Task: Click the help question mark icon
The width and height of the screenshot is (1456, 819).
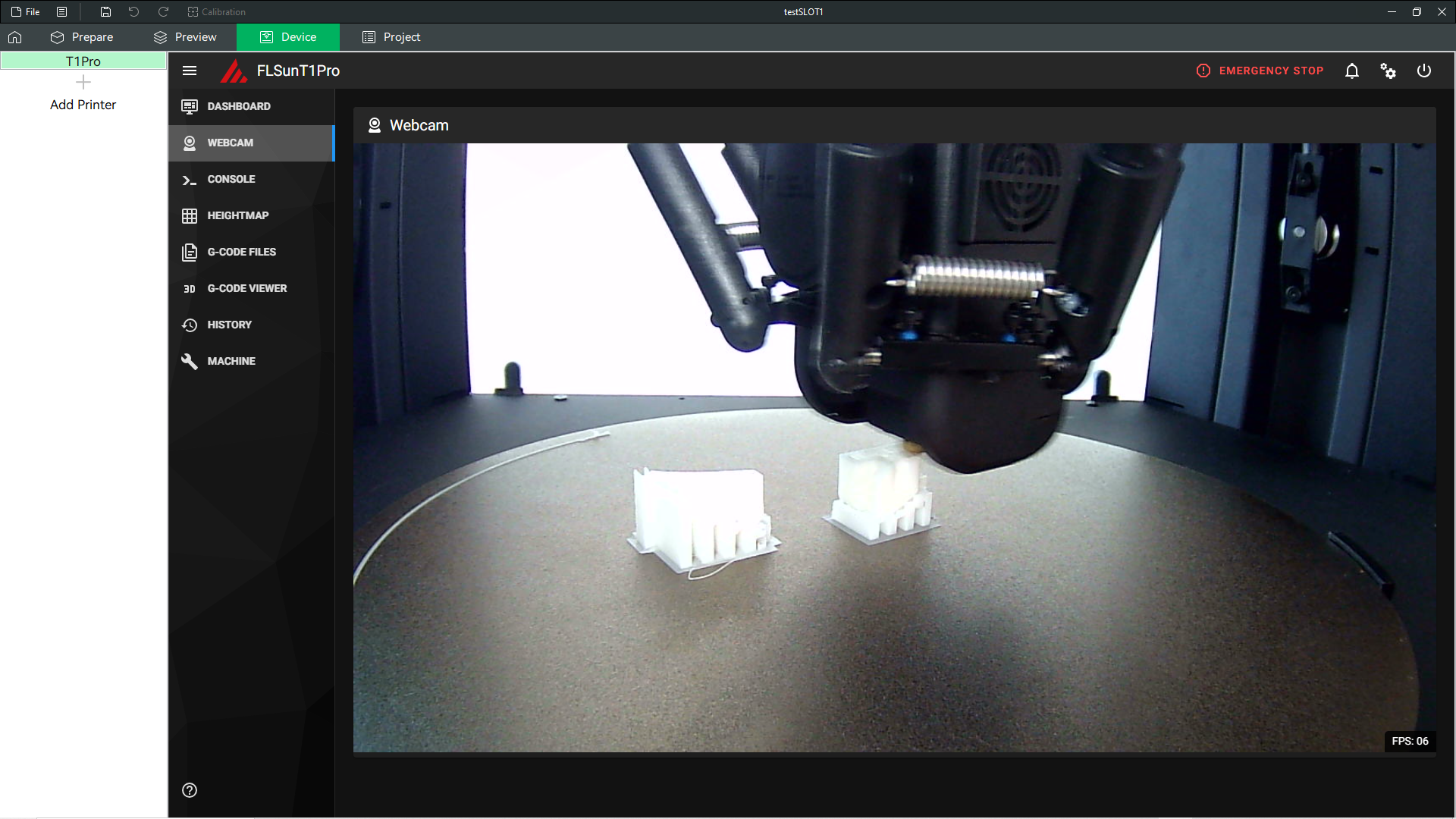Action: 190,790
